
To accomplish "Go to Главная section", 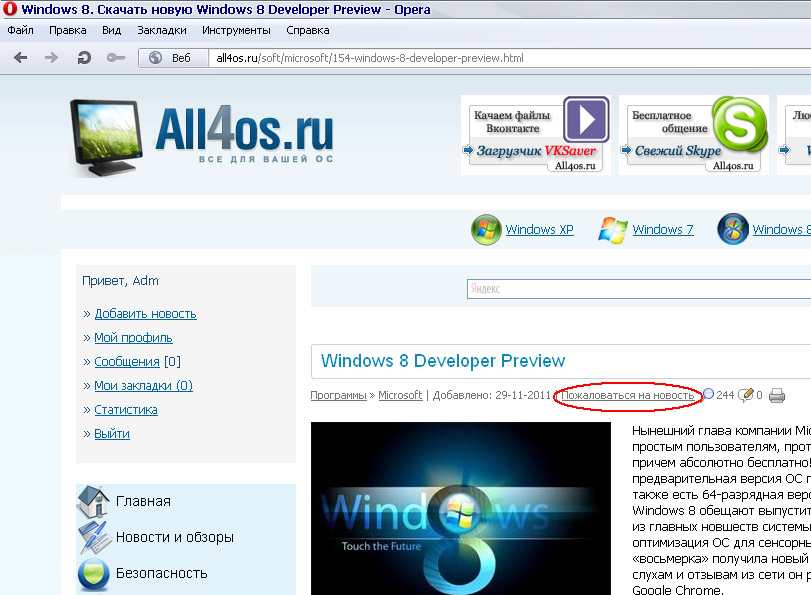I will point(143,501).
